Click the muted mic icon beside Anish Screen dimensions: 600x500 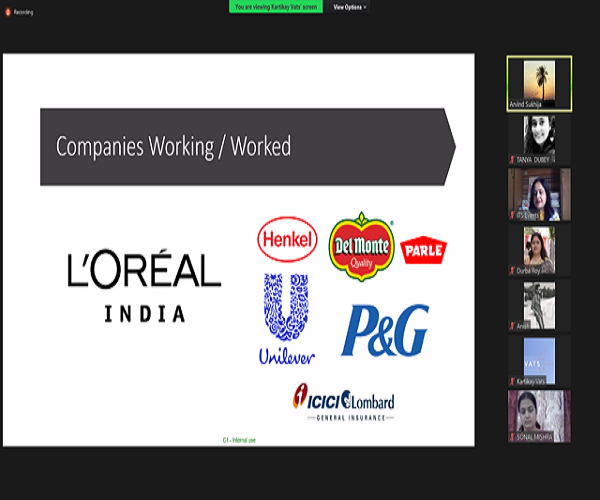coord(512,326)
